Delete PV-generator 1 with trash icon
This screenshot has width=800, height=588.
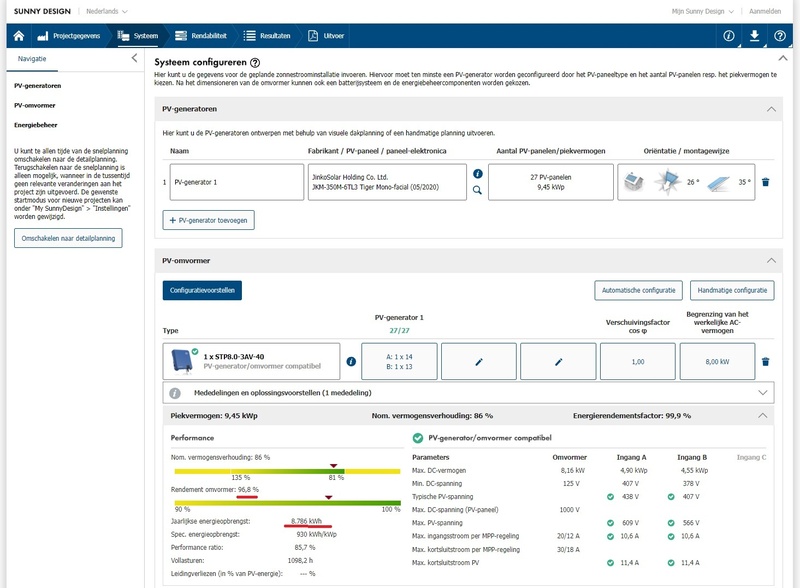click(766, 182)
